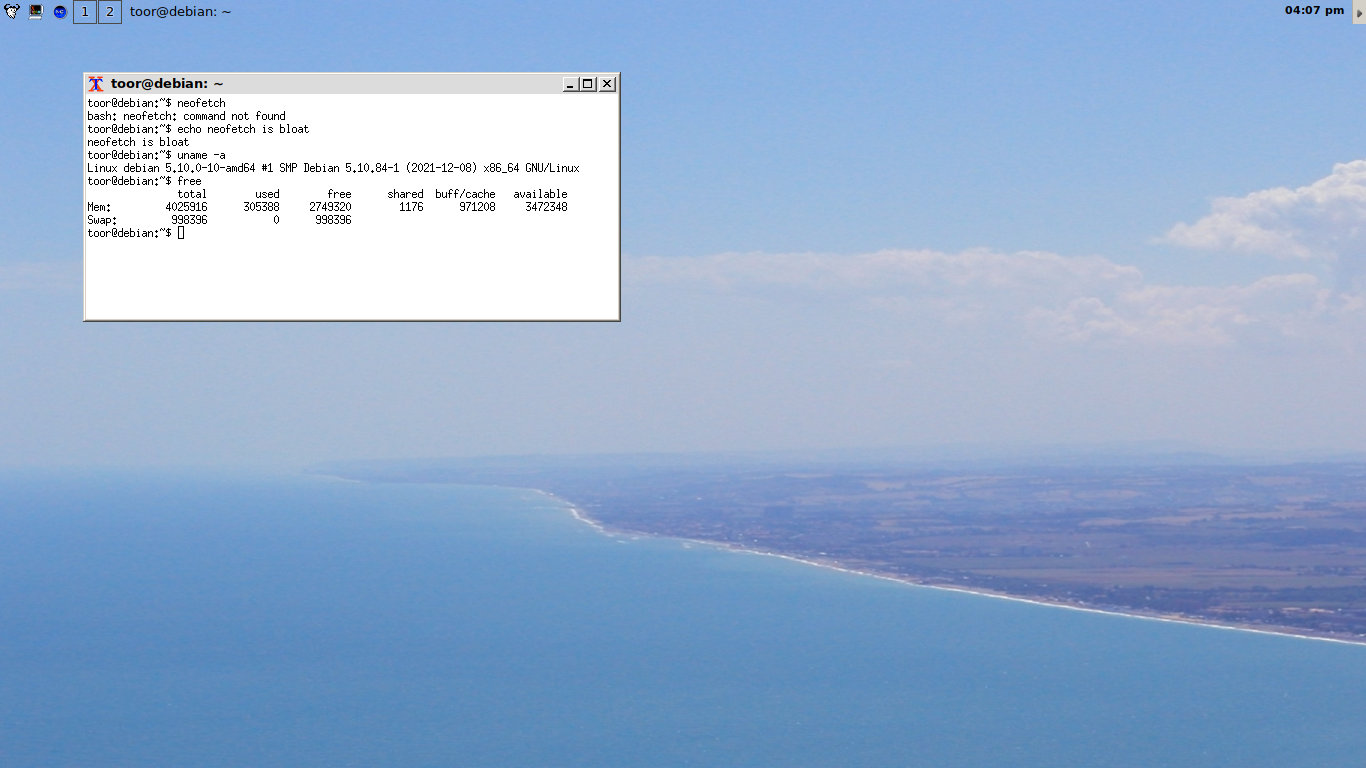Click the round blue NC launcher icon
1366x768 pixels.
click(60, 12)
